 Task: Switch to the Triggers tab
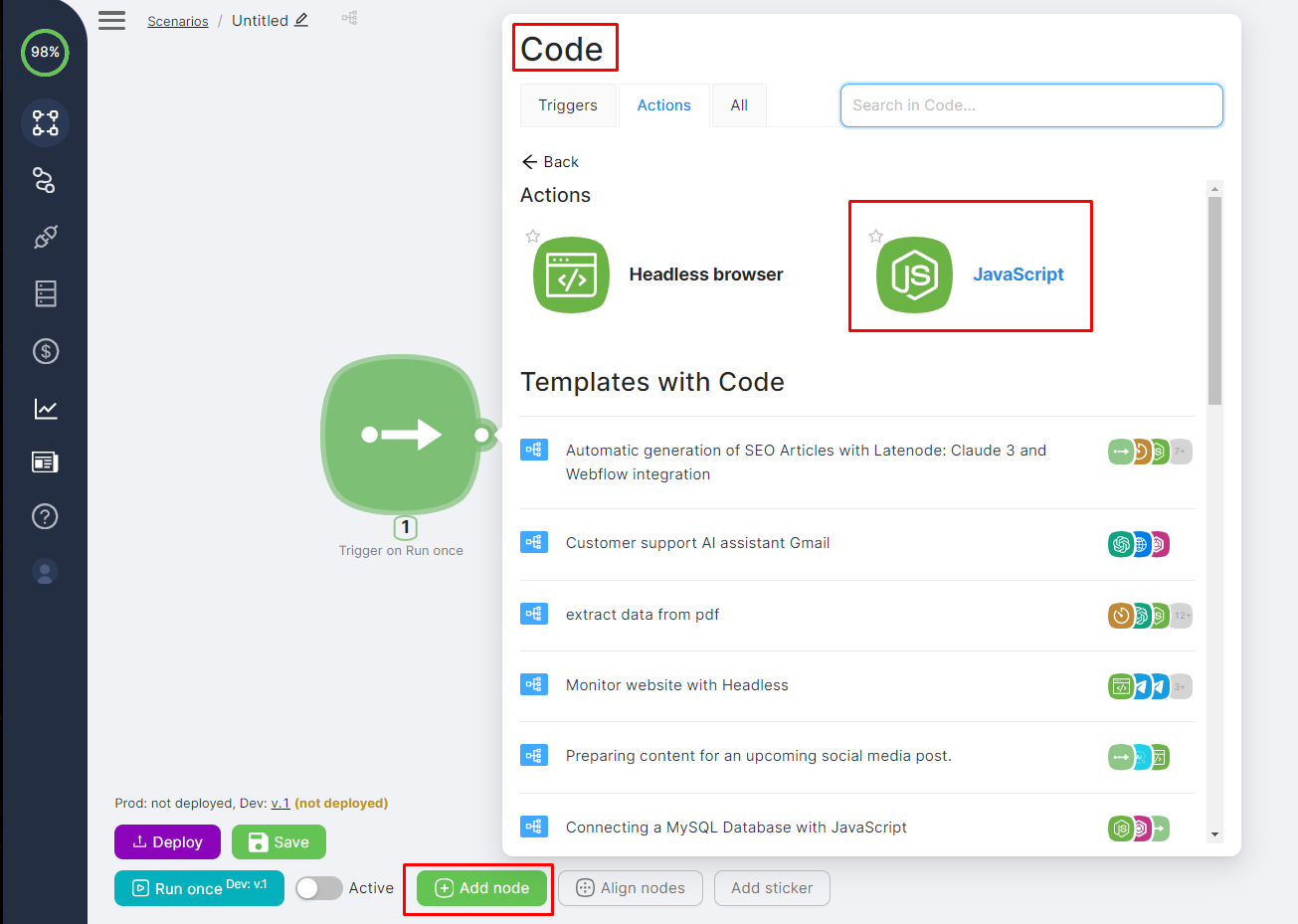coord(568,105)
